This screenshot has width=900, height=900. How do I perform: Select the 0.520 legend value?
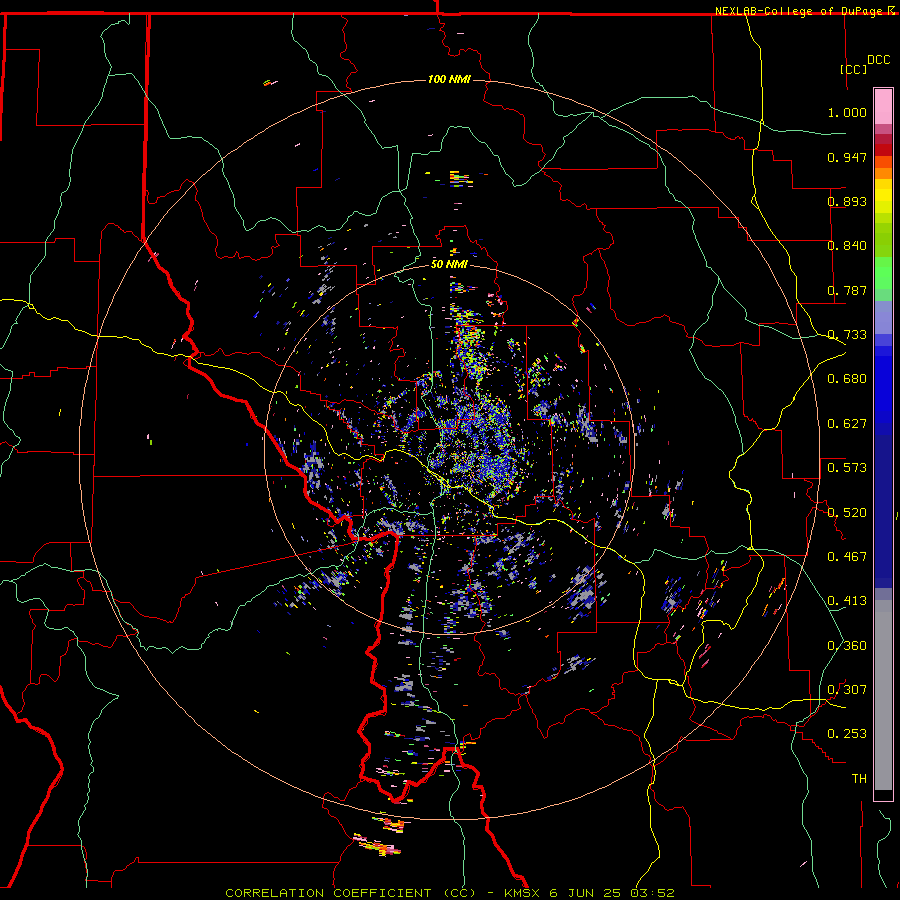pyautogui.click(x=847, y=513)
